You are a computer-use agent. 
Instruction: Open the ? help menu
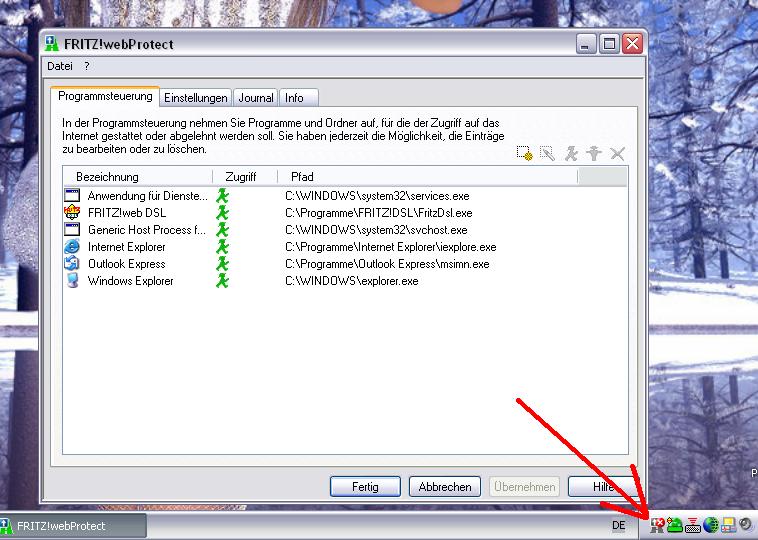pyautogui.click(x=87, y=66)
